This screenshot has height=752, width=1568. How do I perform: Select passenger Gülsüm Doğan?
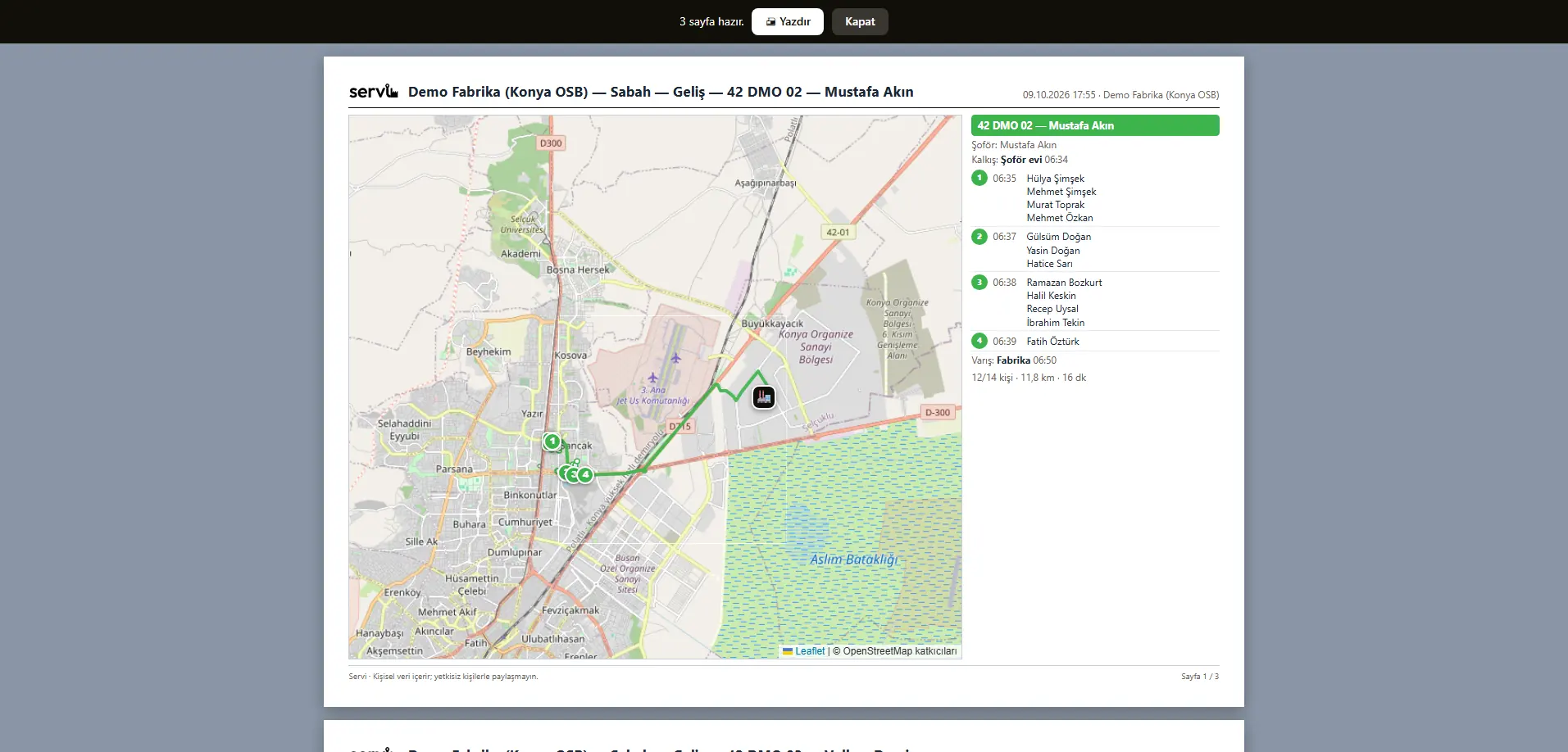pyautogui.click(x=1058, y=237)
